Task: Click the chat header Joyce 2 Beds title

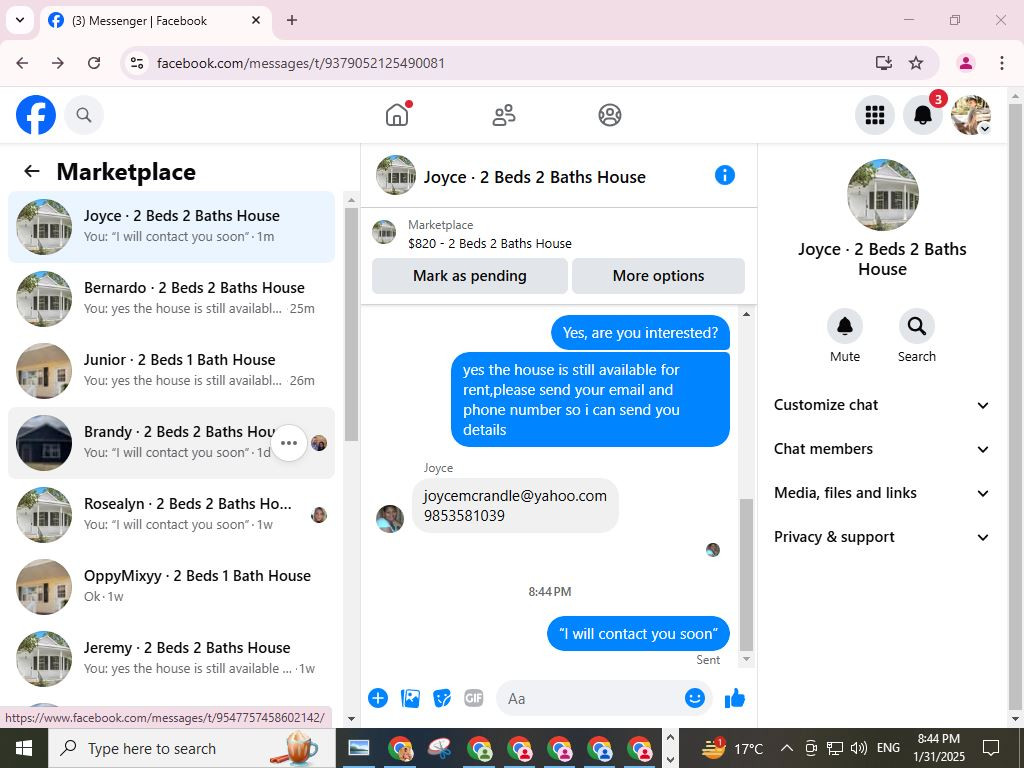Action: click(534, 177)
